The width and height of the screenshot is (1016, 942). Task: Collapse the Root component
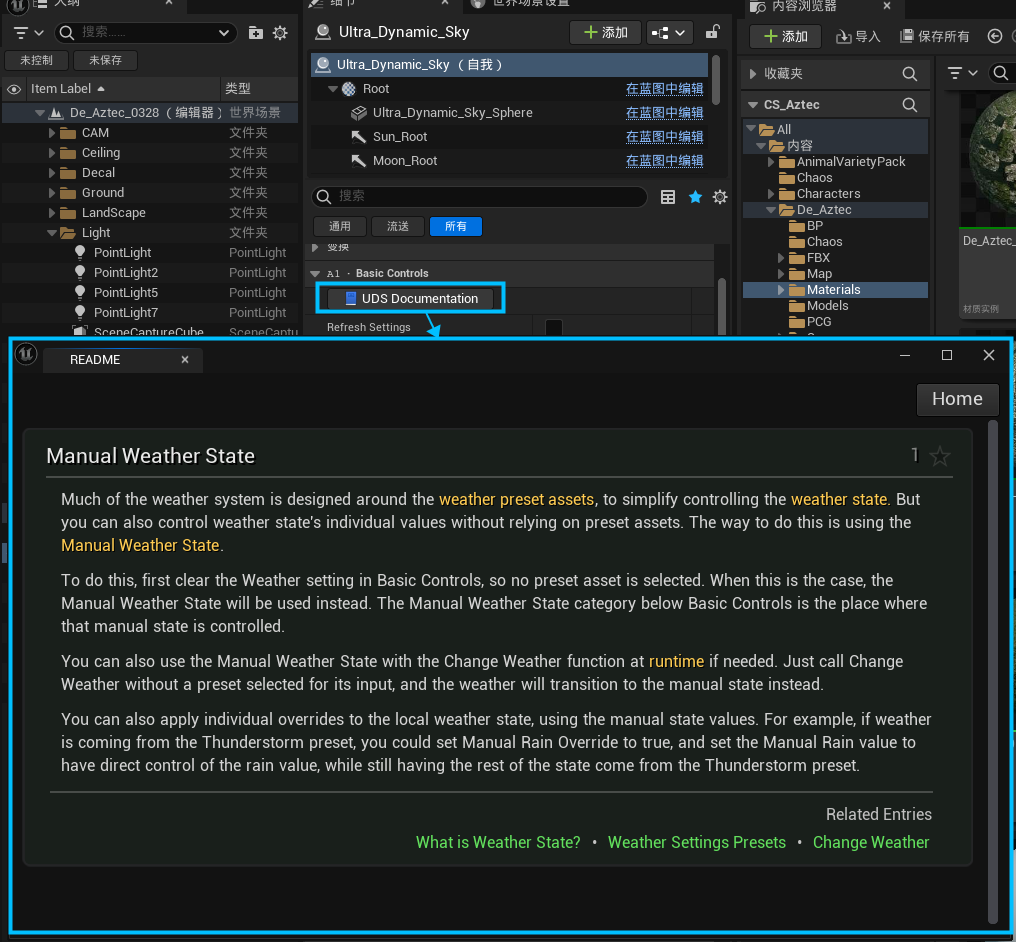tap(332, 89)
